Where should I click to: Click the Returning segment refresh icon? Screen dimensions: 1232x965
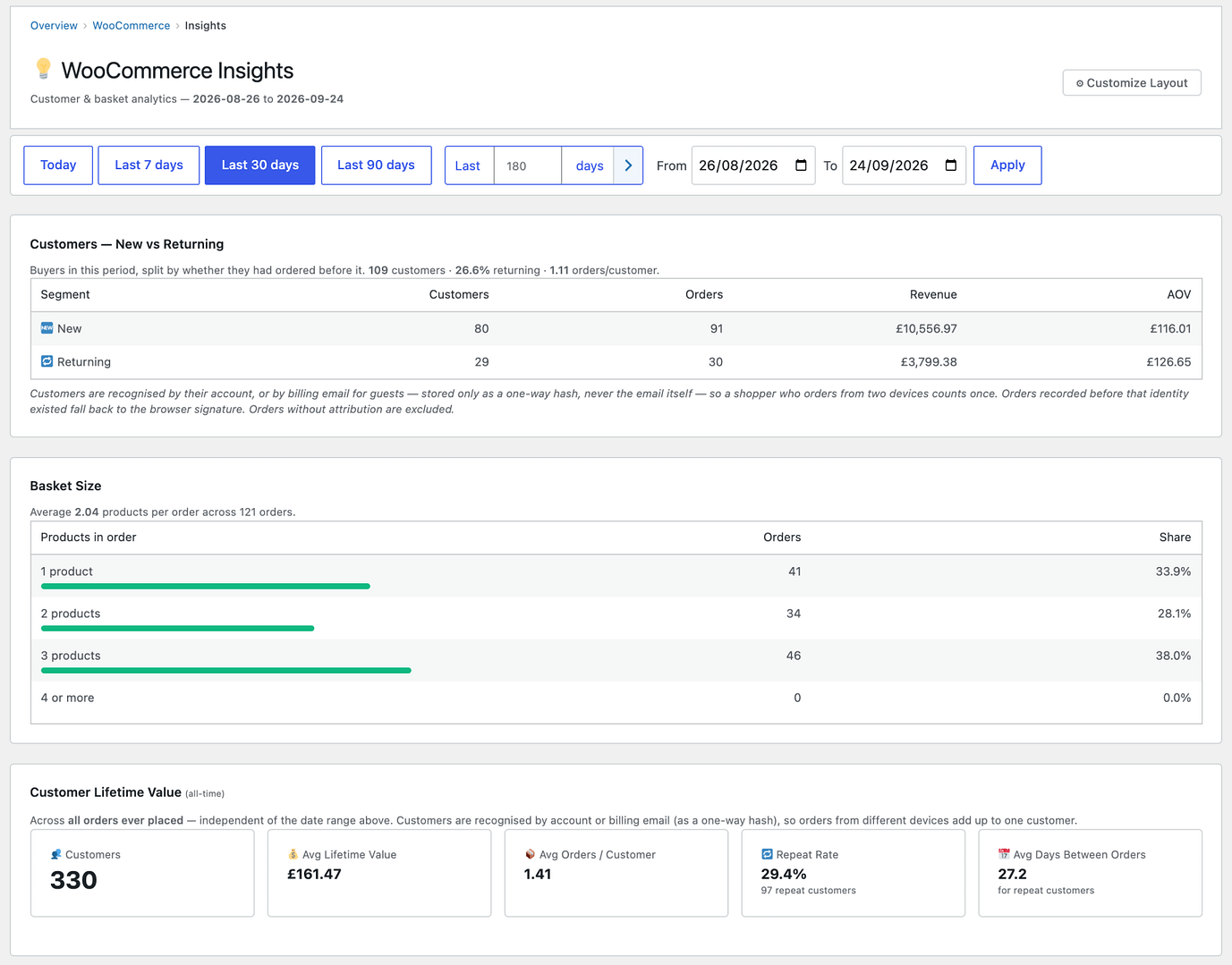pyautogui.click(x=47, y=361)
